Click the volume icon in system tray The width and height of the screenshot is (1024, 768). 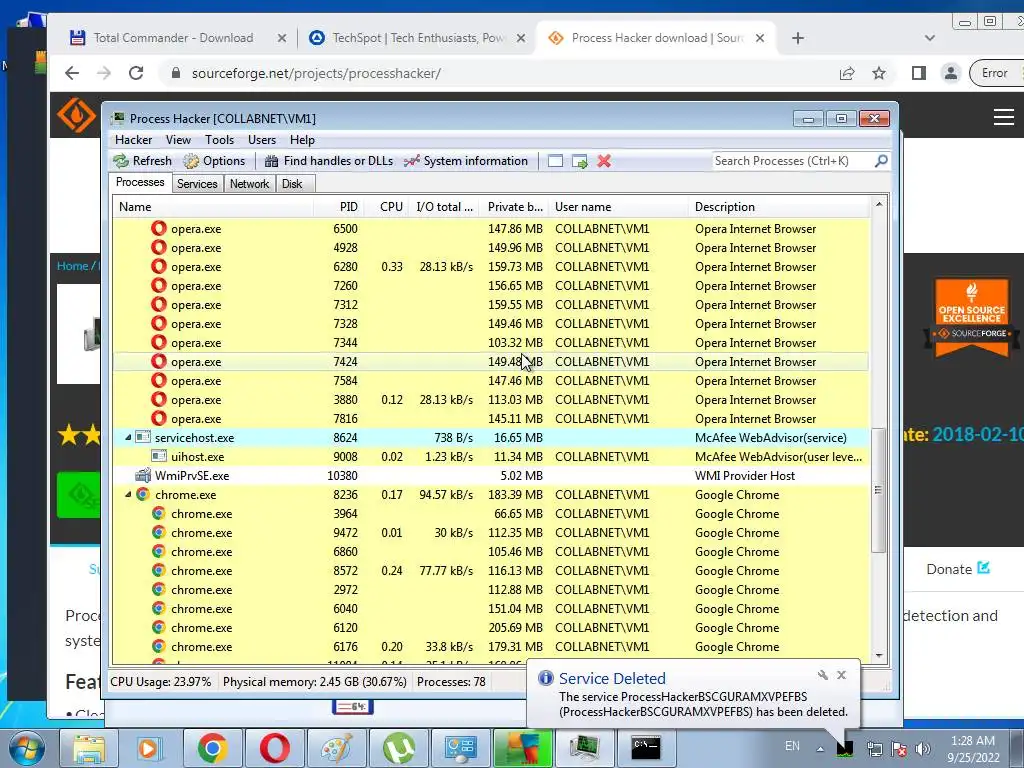pos(923,748)
